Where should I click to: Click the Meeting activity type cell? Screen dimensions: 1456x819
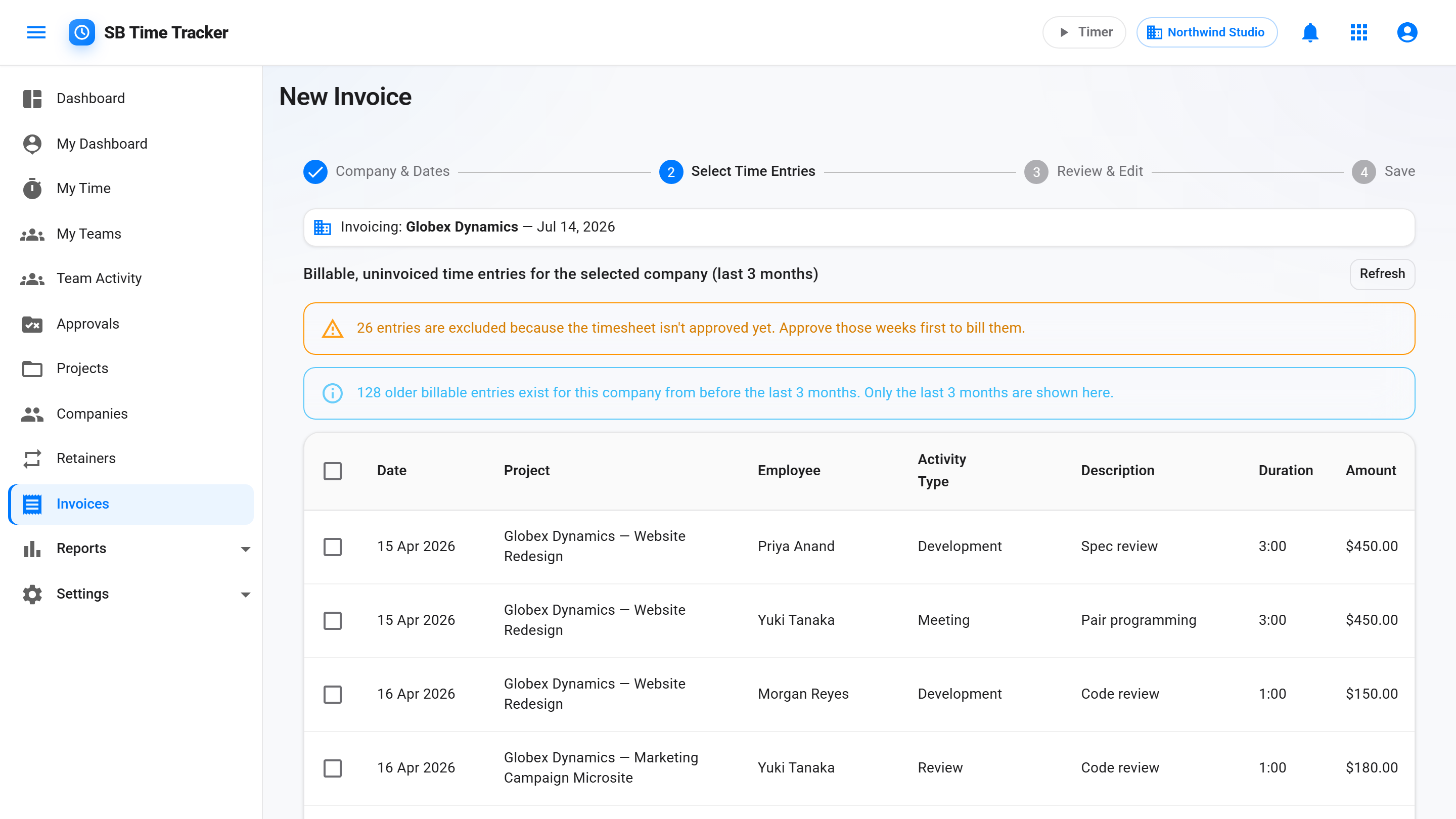[943, 621]
